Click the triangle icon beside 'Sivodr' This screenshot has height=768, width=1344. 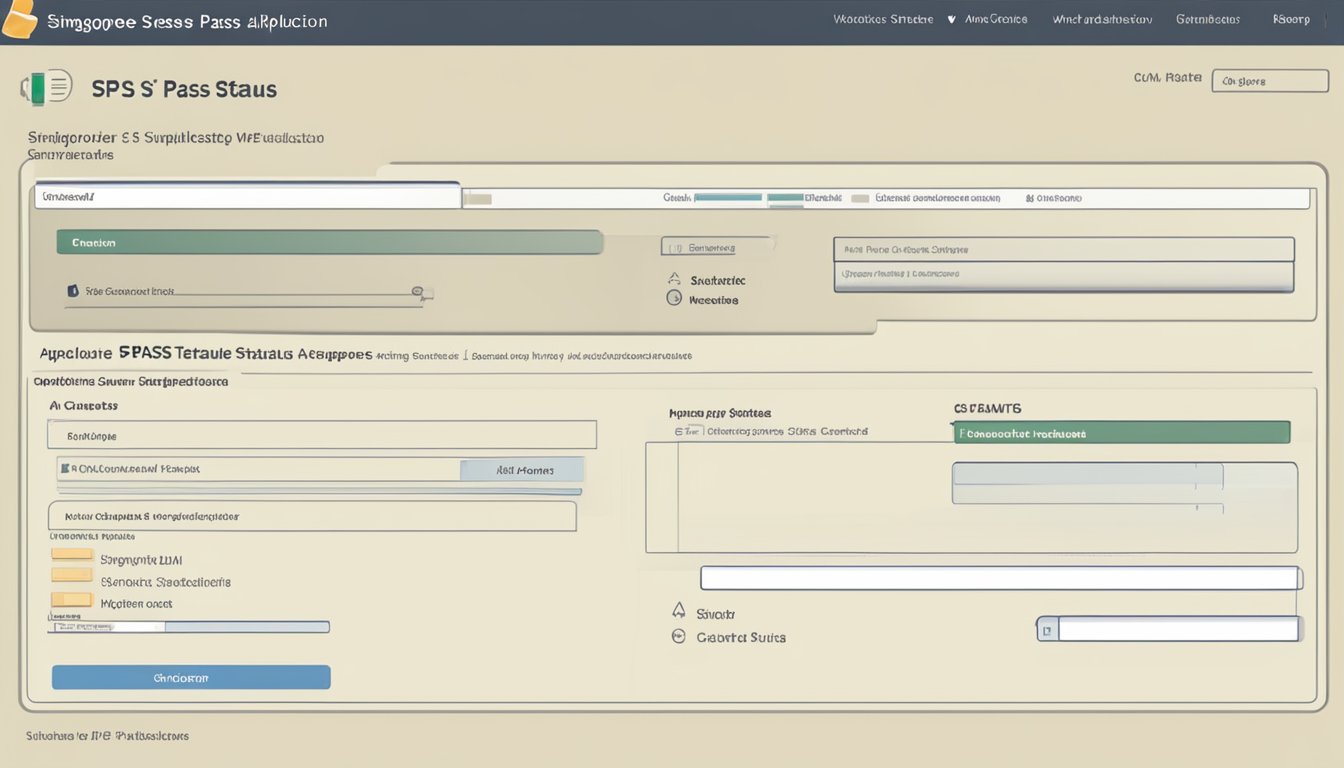[678, 610]
